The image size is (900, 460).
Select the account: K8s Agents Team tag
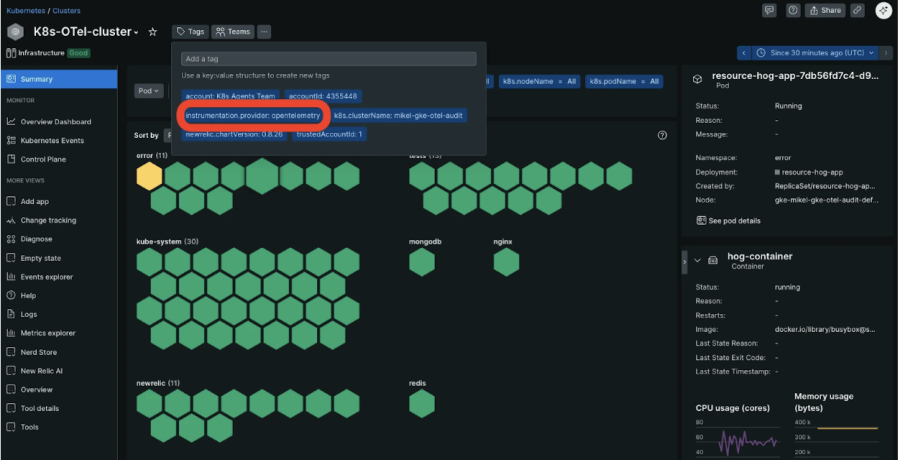click(230, 96)
